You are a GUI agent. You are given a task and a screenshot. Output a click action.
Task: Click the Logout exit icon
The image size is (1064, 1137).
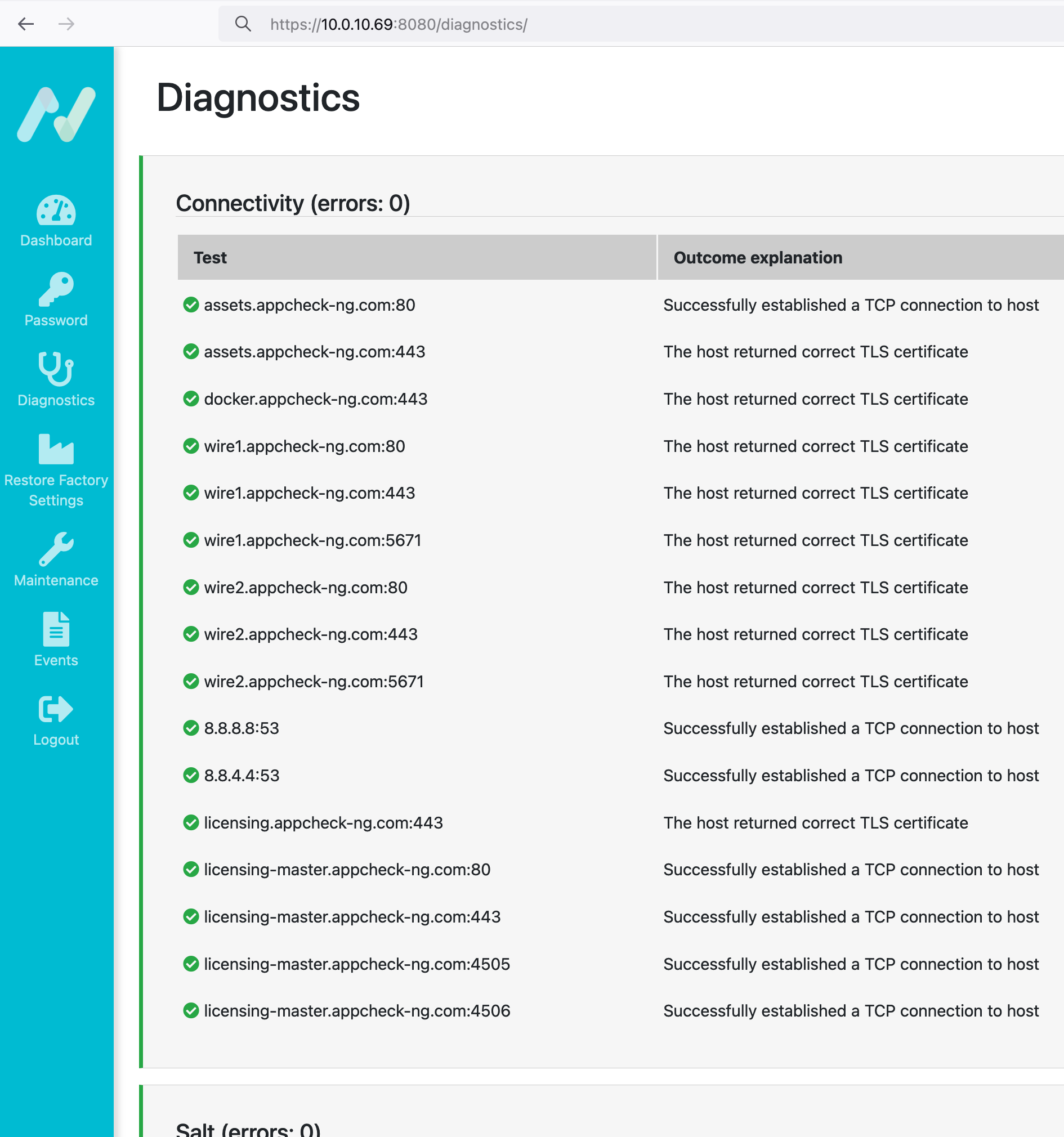point(56,709)
